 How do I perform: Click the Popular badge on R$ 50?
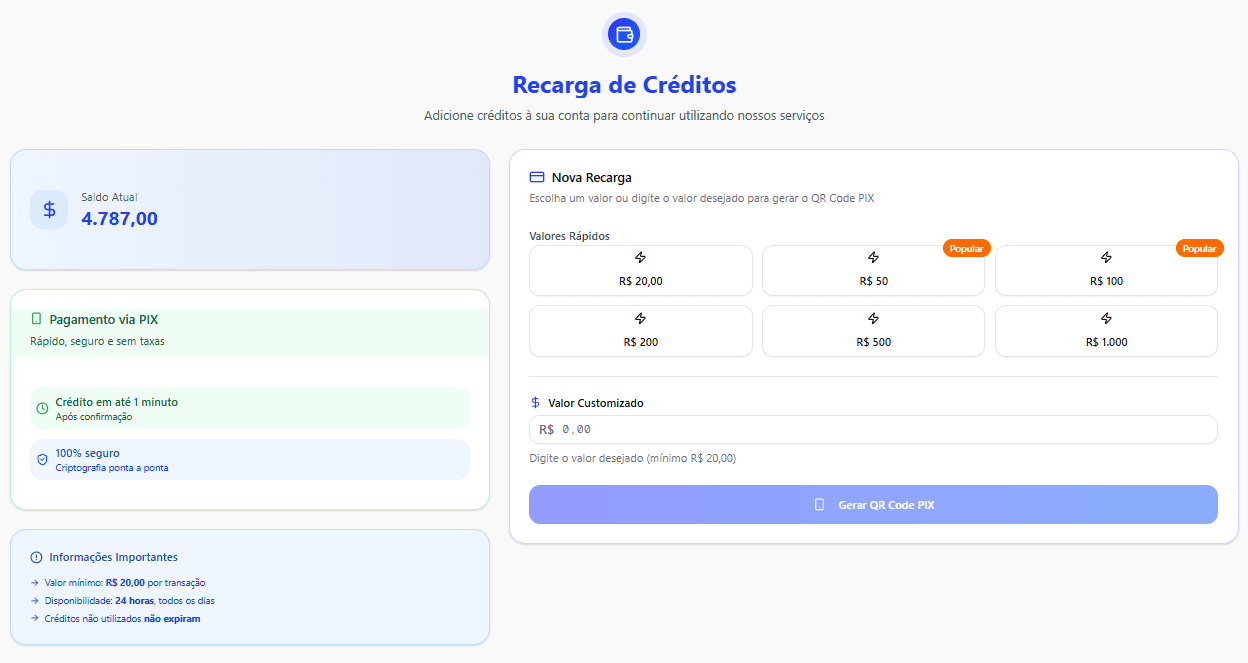[966, 248]
